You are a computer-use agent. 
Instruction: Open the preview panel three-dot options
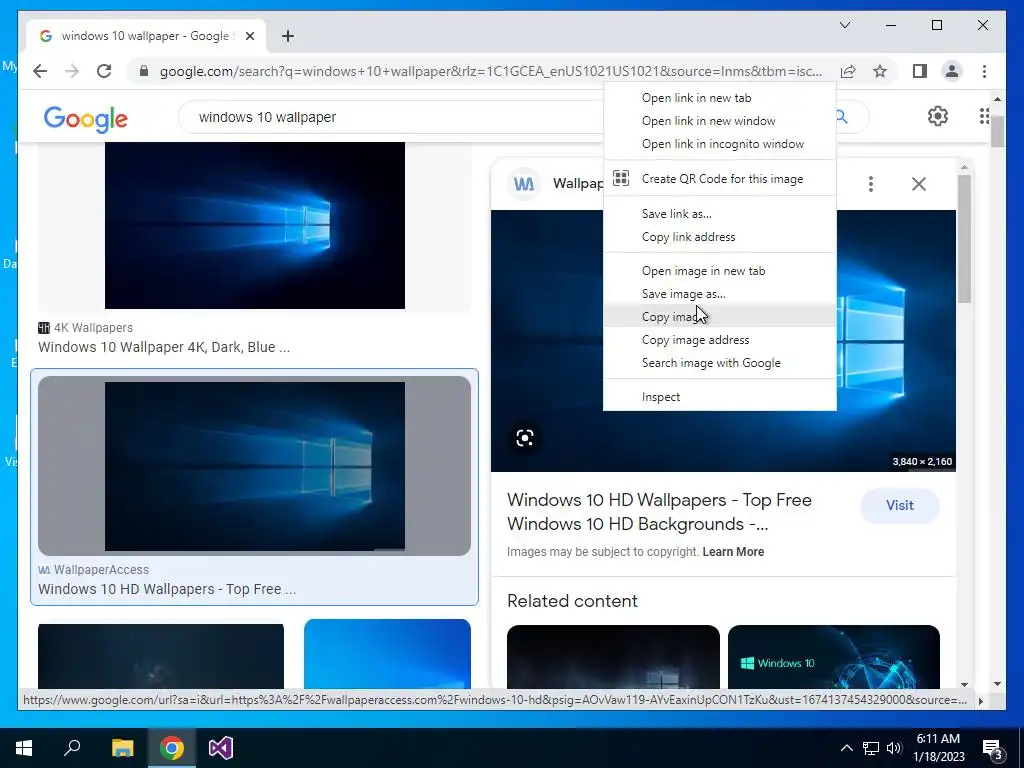pyautogui.click(x=871, y=184)
